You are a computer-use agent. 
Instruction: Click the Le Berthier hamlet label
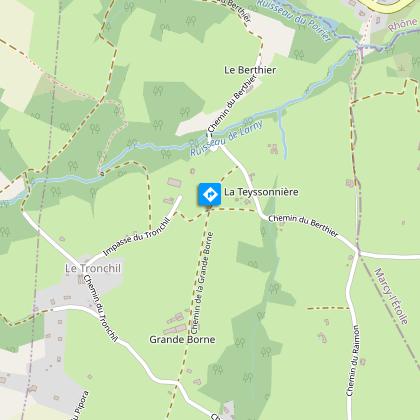pyautogui.click(x=250, y=70)
